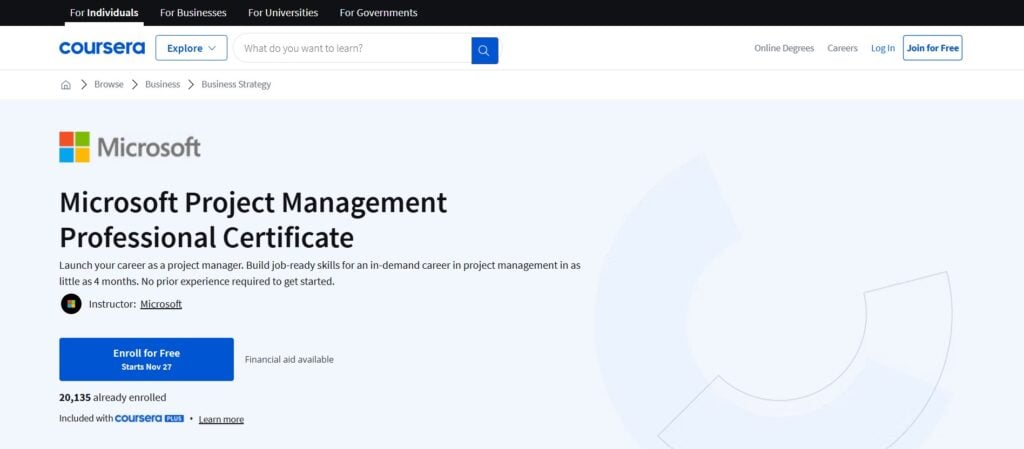Open Online Degrees in the header
This screenshot has height=449, width=1024.
pyautogui.click(x=784, y=48)
